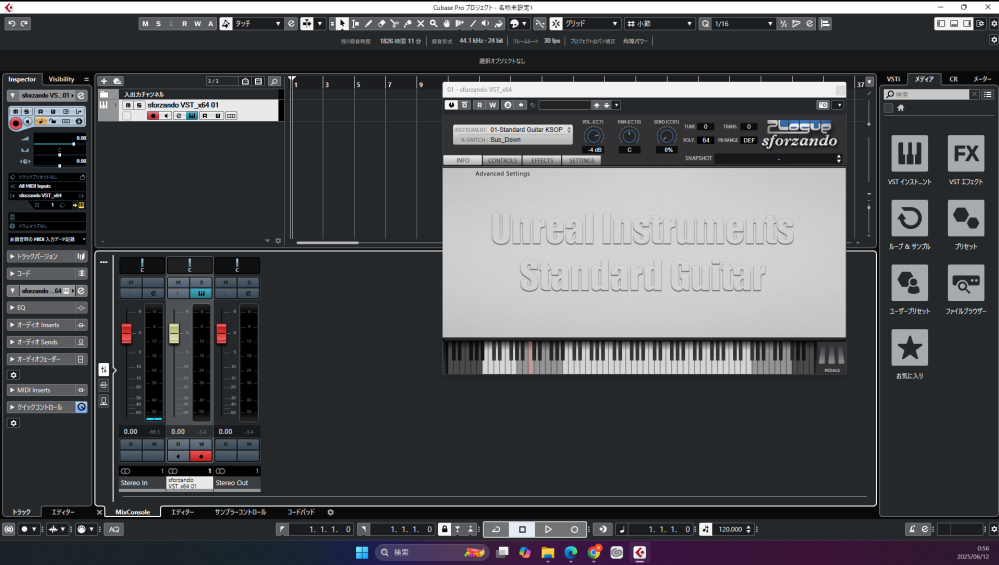This screenshot has width=999, height=565.
Task: Open VST Instruments media tile
Action: click(x=909, y=154)
